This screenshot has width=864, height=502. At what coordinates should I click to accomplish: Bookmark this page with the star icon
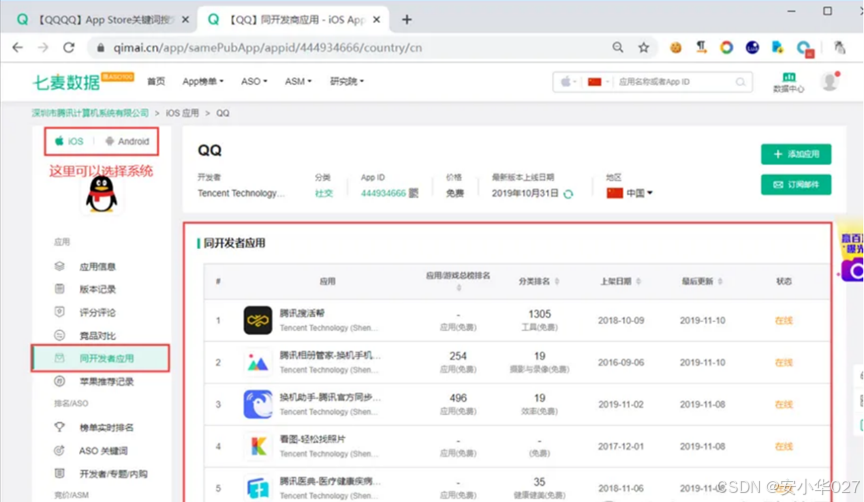[644, 47]
